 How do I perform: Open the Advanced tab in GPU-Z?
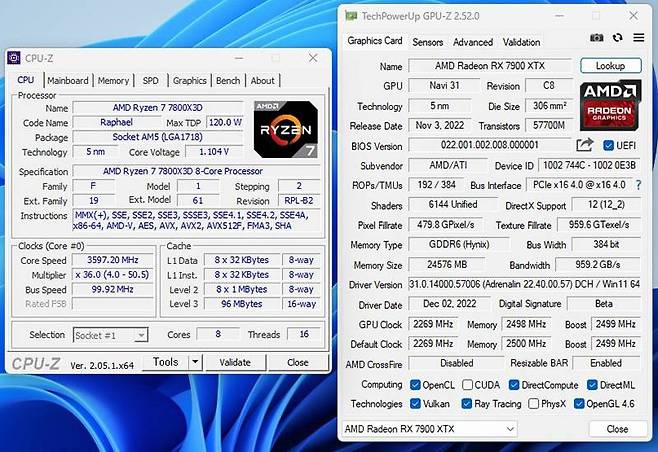click(473, 42)
